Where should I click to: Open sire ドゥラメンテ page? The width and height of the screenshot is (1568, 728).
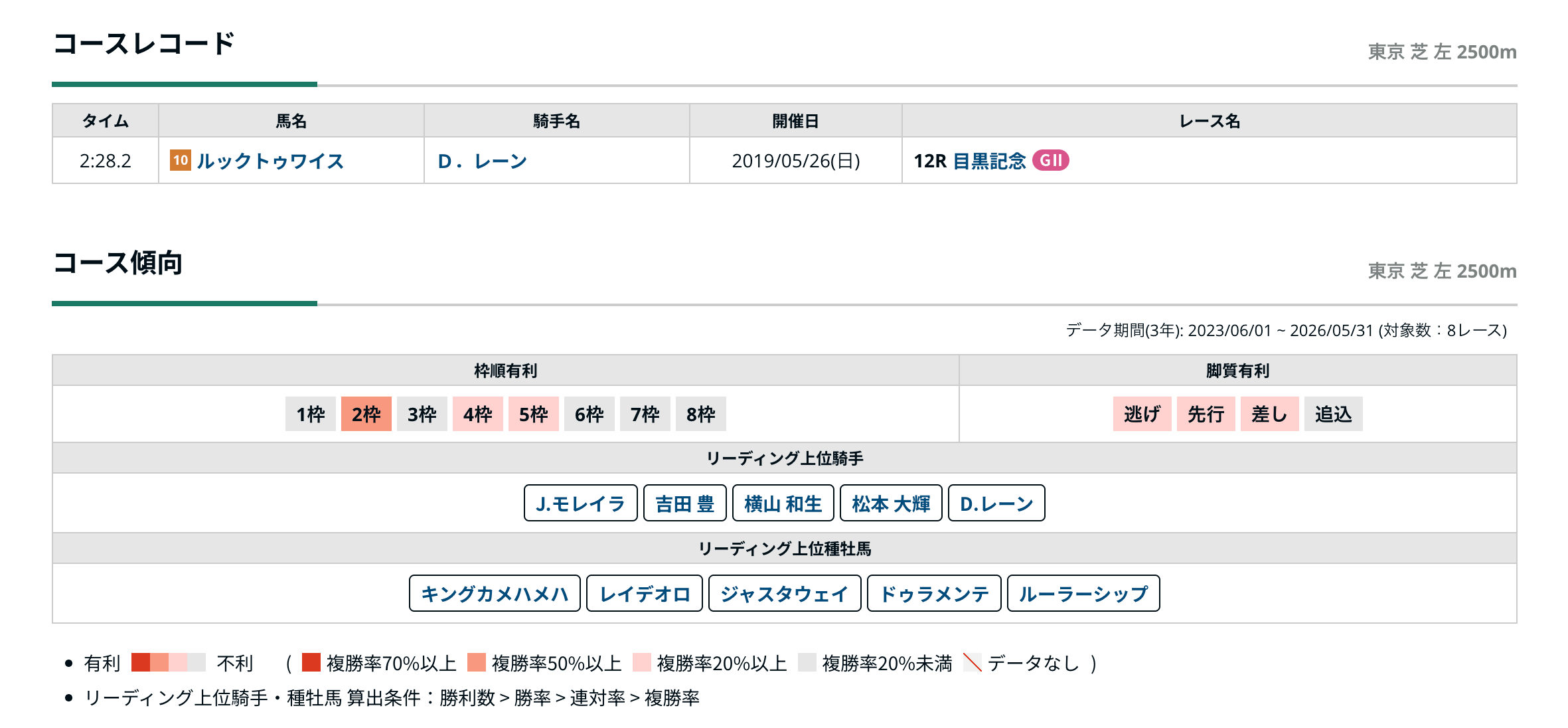tap(934, 593)
